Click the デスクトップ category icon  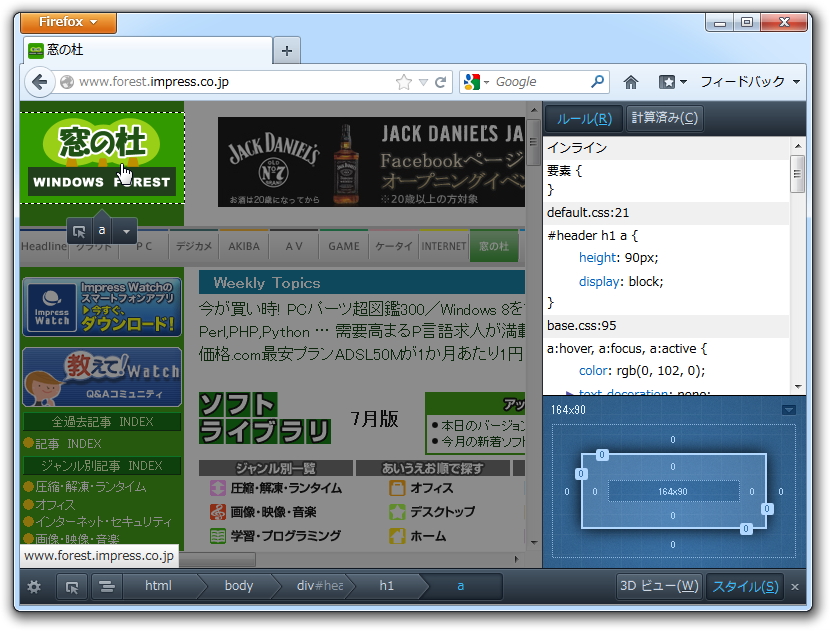click(x=397, y=512)
